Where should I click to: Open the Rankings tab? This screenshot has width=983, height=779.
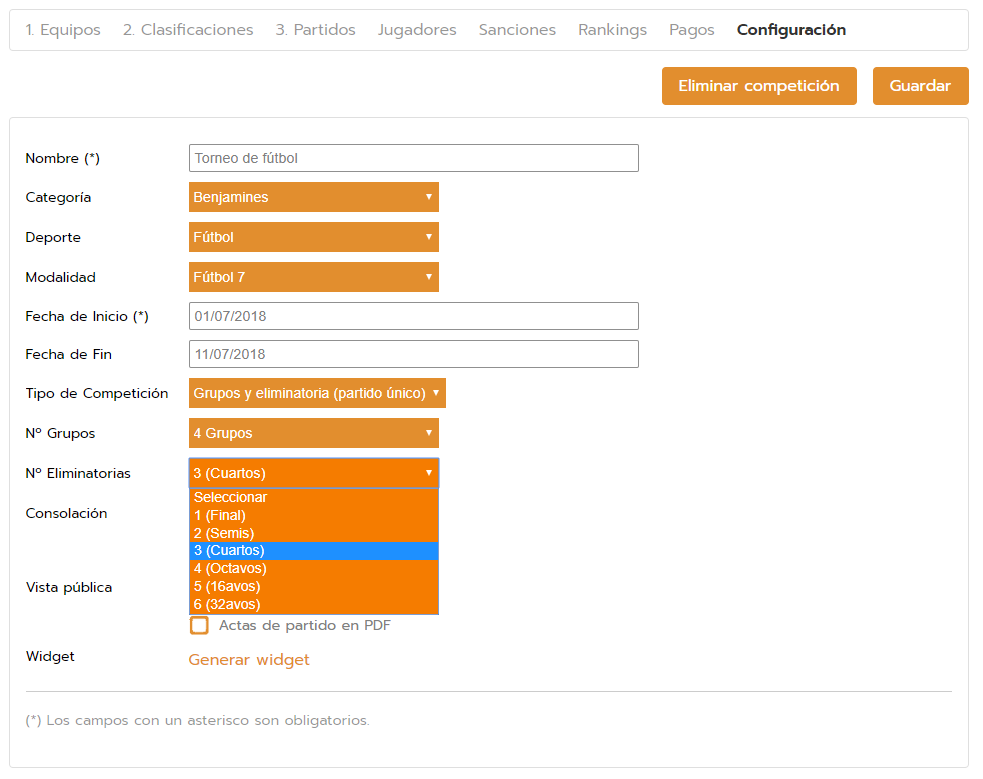coord(612,30)
